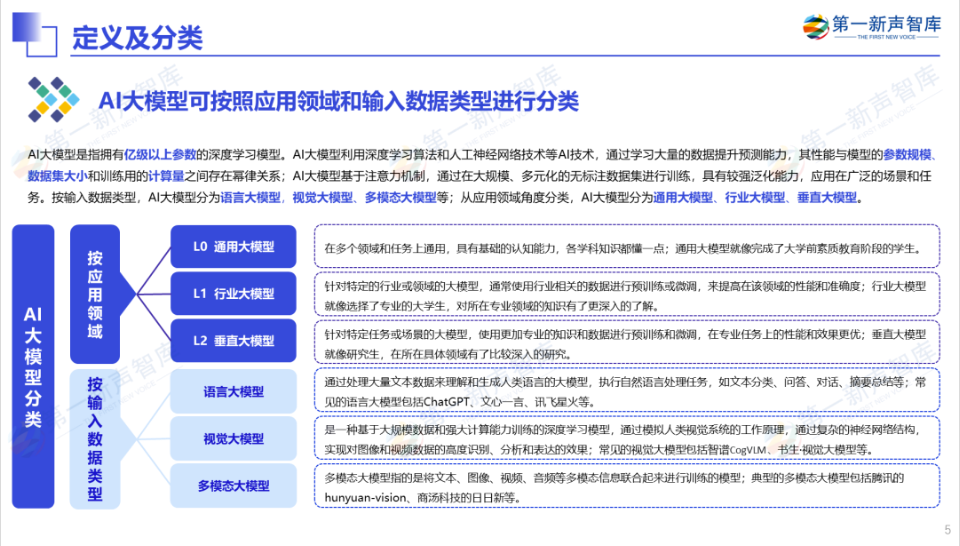Click the description mentioning ChatGPT、文心一言
This screenshot has height=546, width=960.
[x=627, y=391]
